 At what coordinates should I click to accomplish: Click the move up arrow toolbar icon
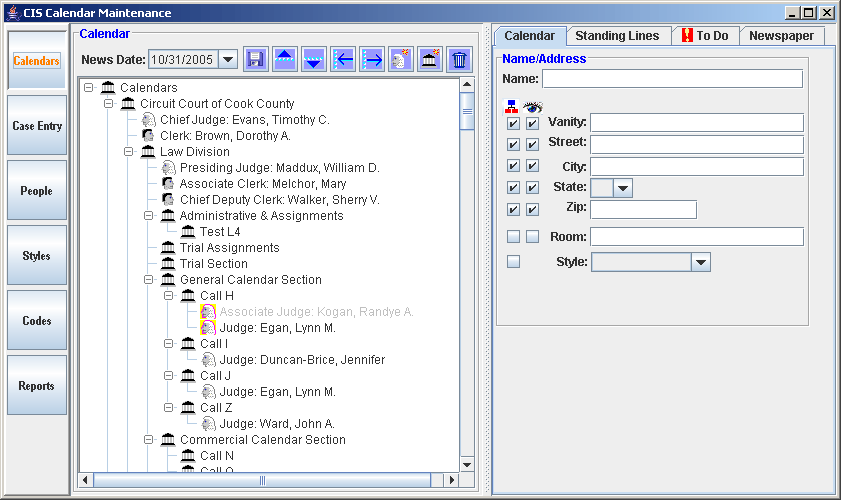tap(285, 59)
